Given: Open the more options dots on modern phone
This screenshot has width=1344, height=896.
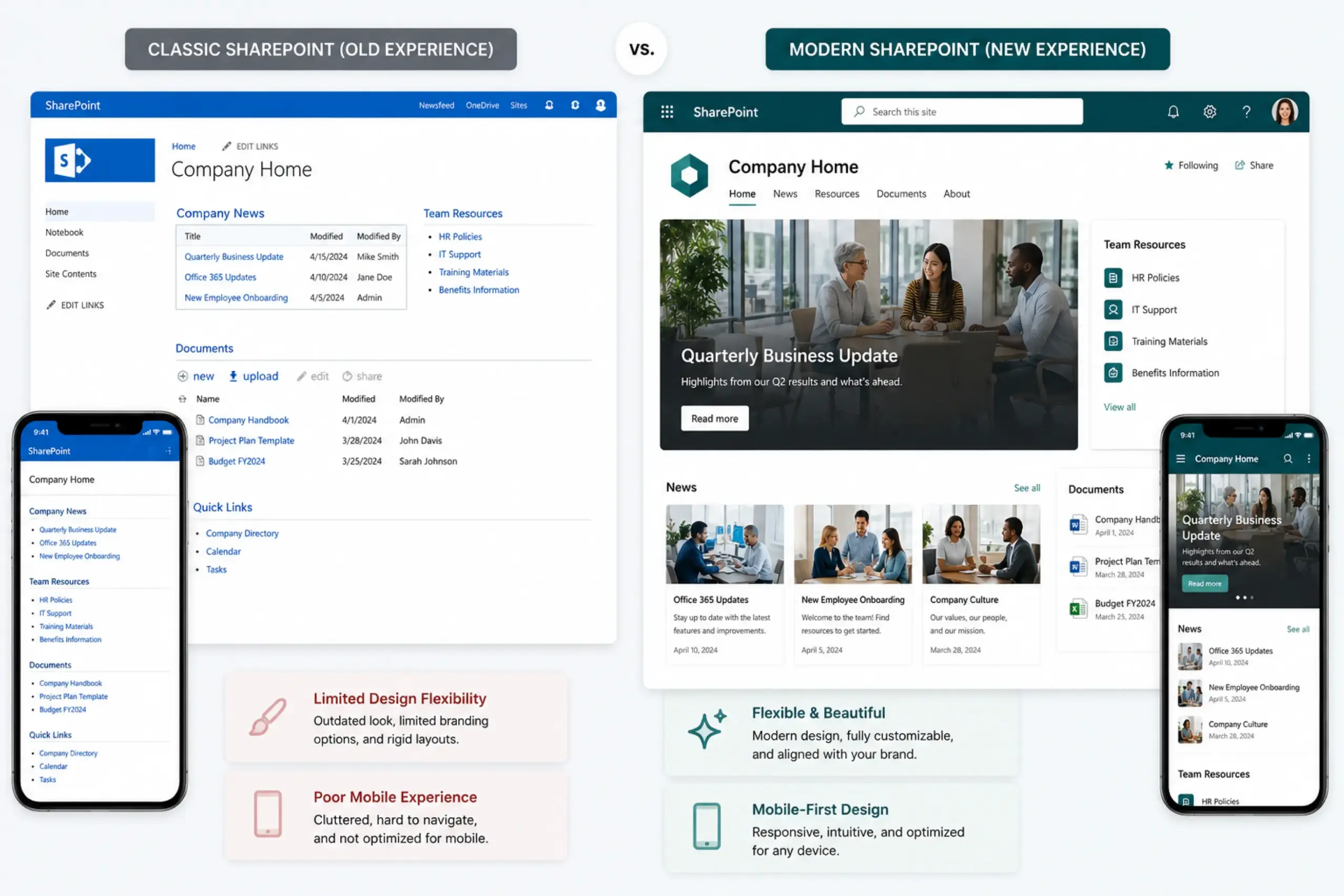Looking at the screenshot, I should [1309, 459].
